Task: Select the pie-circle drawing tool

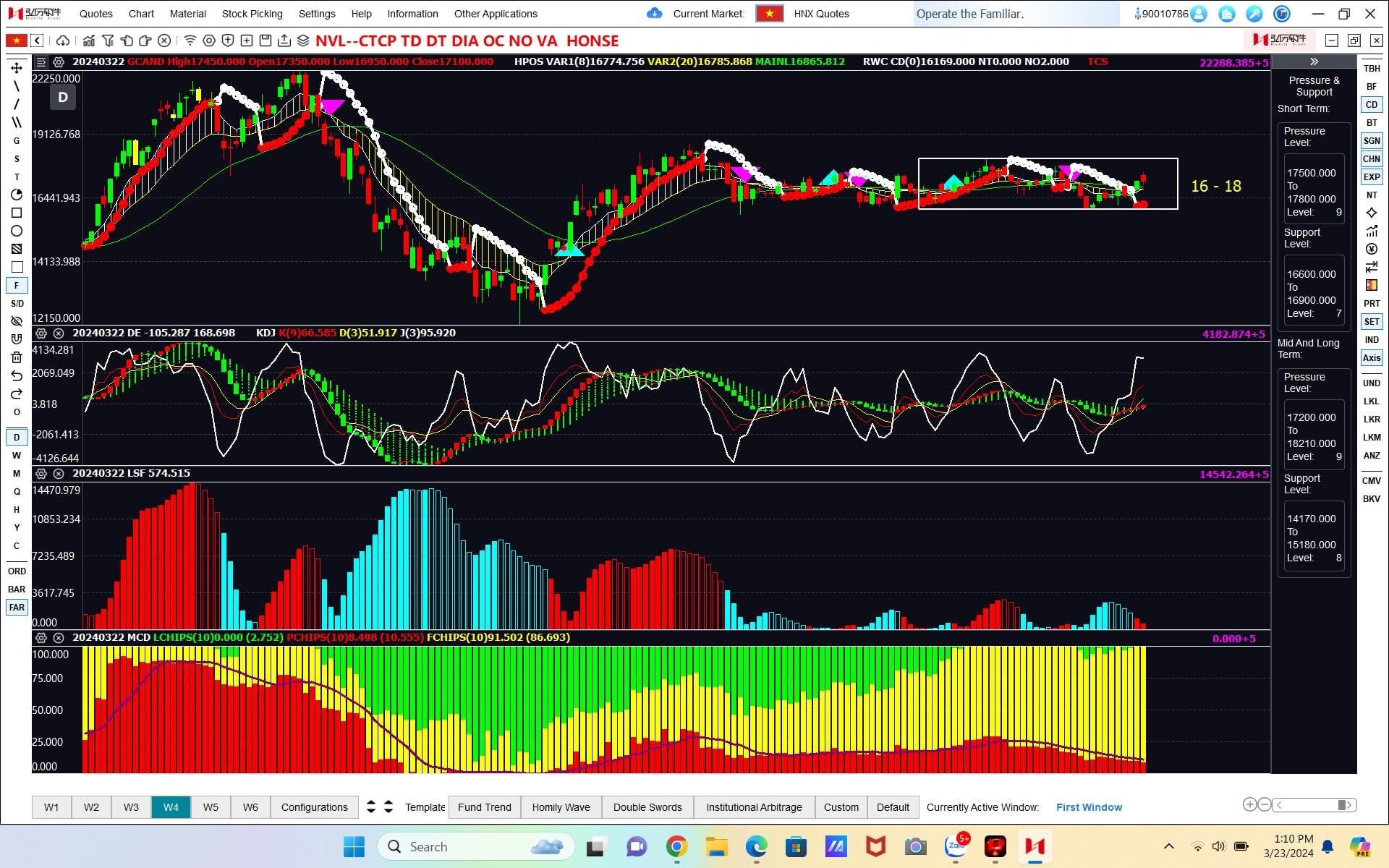Action: point(17,195)
